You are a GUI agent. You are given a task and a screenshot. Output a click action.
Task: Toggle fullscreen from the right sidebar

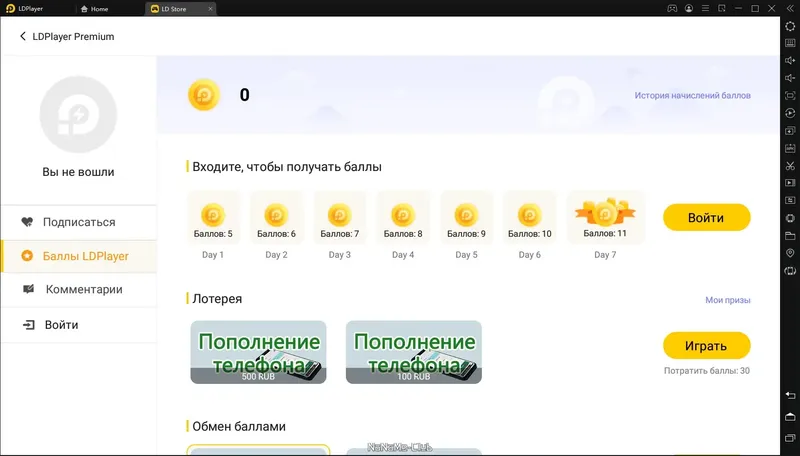point(790,95)
